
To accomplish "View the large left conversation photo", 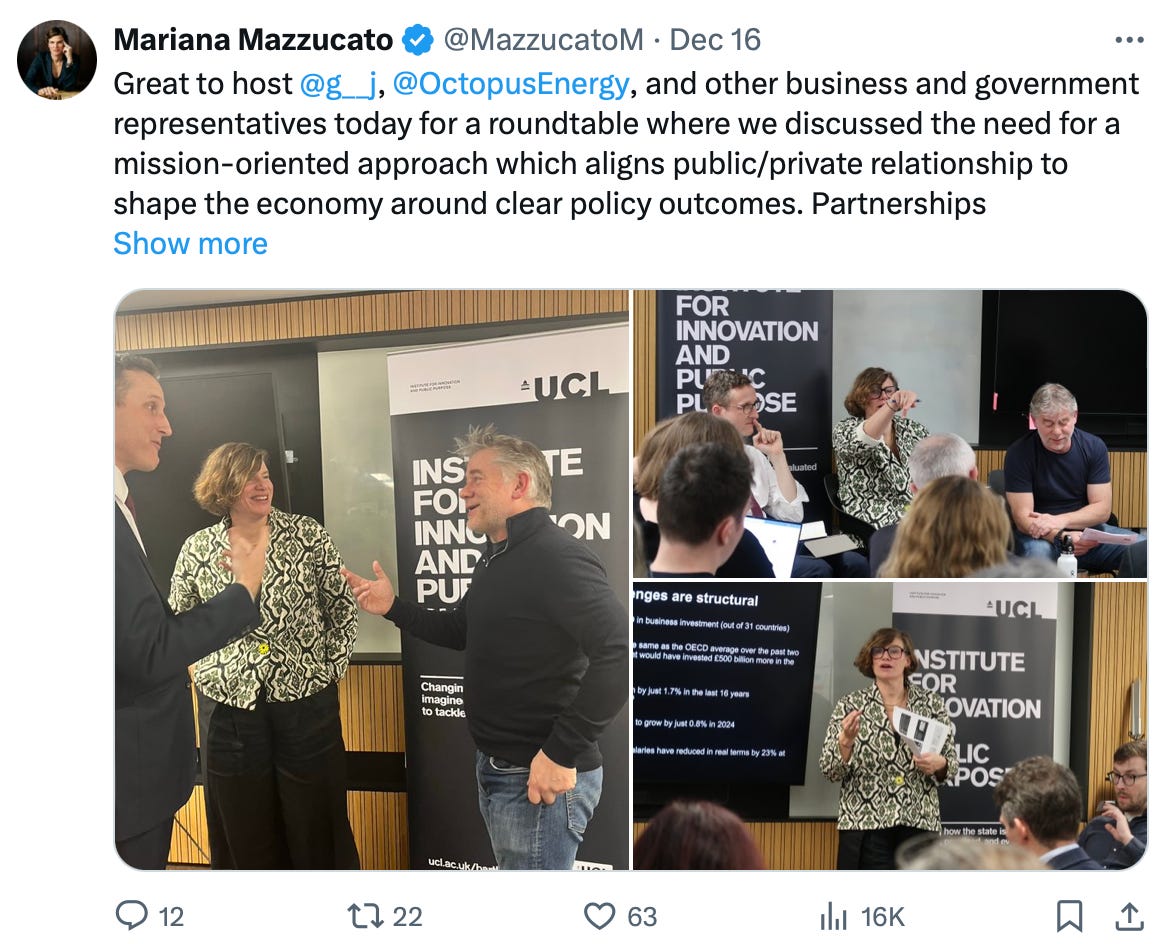I will (x=372, y=580).
